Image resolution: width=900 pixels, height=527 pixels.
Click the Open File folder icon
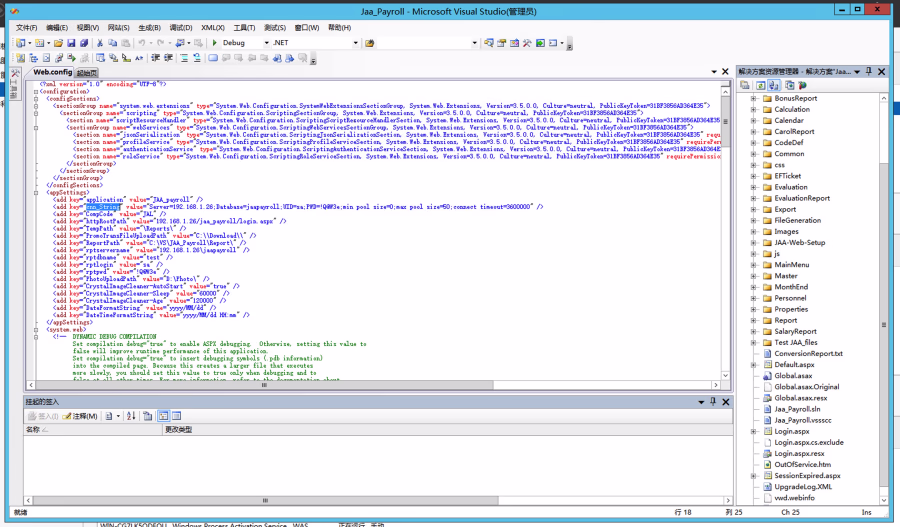[x=58, y=43]
